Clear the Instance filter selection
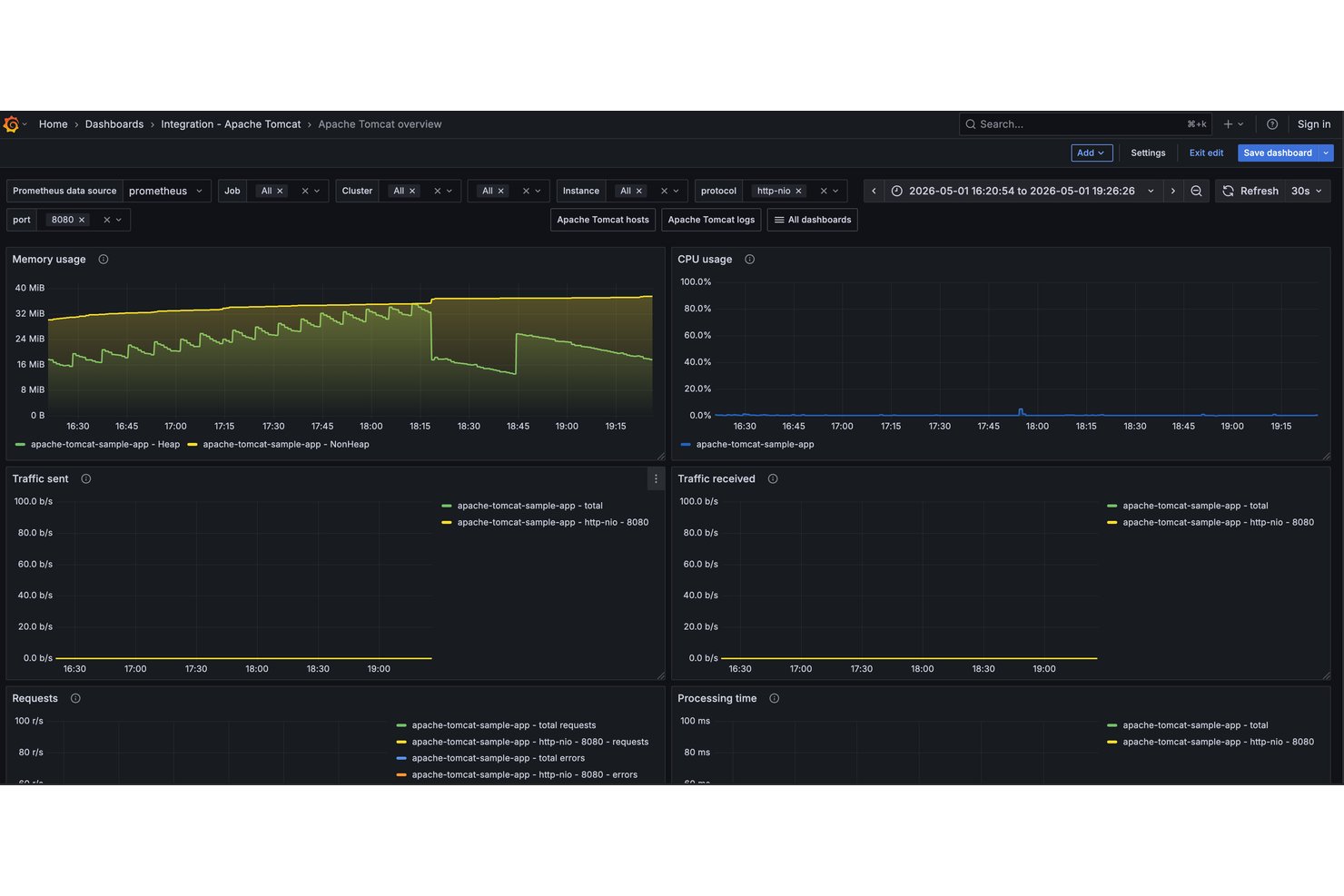Image resolution: width=1344 pixels, height=896 pixels. [664, 191]
